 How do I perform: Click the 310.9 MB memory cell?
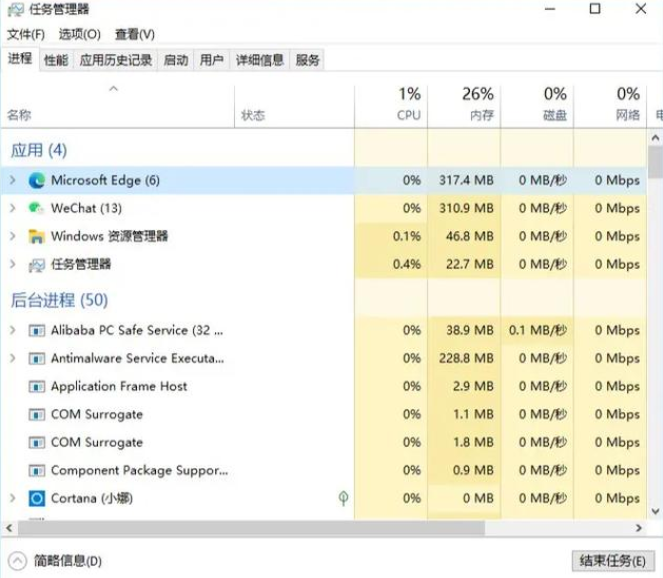466,208
